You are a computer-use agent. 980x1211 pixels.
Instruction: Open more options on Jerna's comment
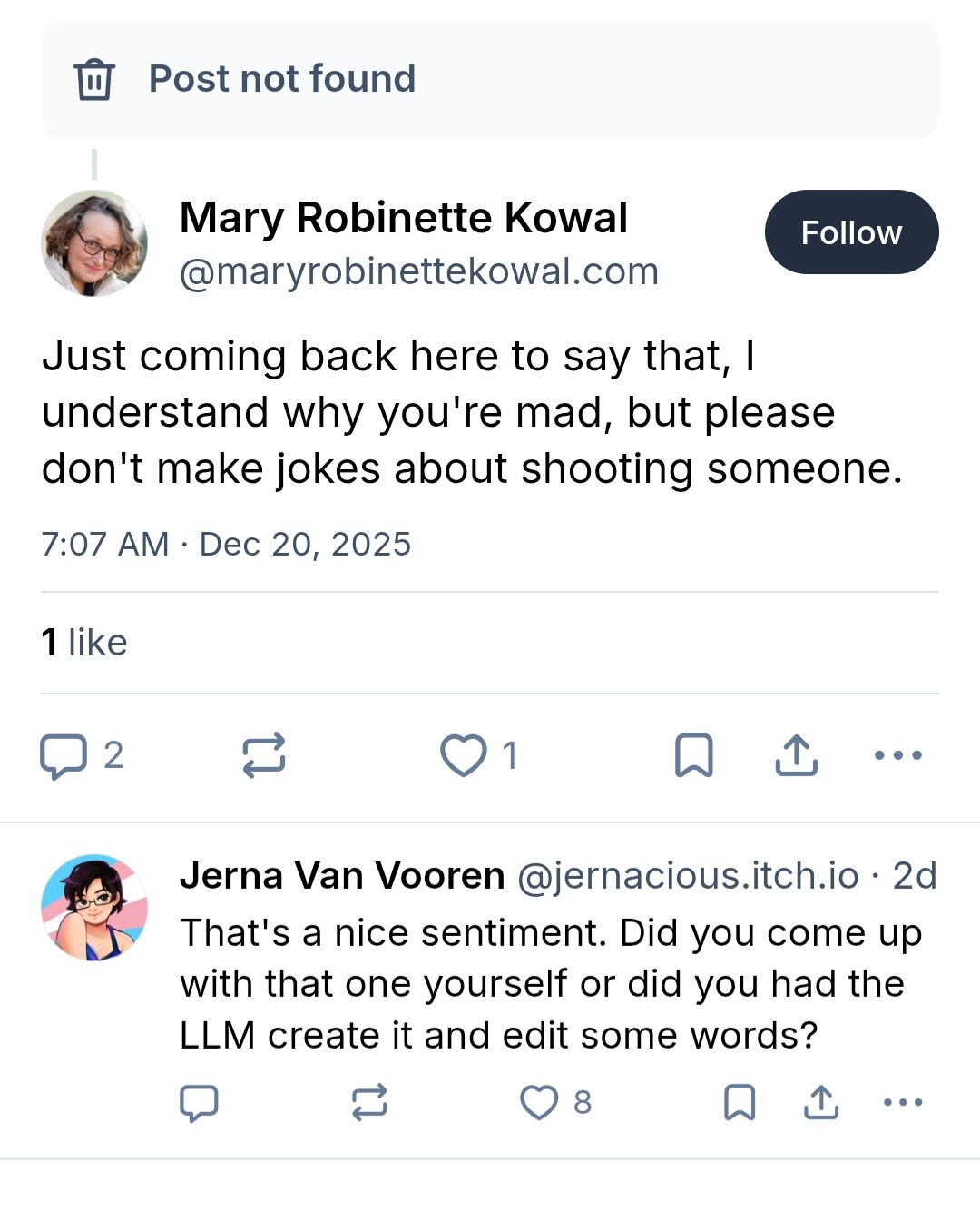click(903, 1102)
